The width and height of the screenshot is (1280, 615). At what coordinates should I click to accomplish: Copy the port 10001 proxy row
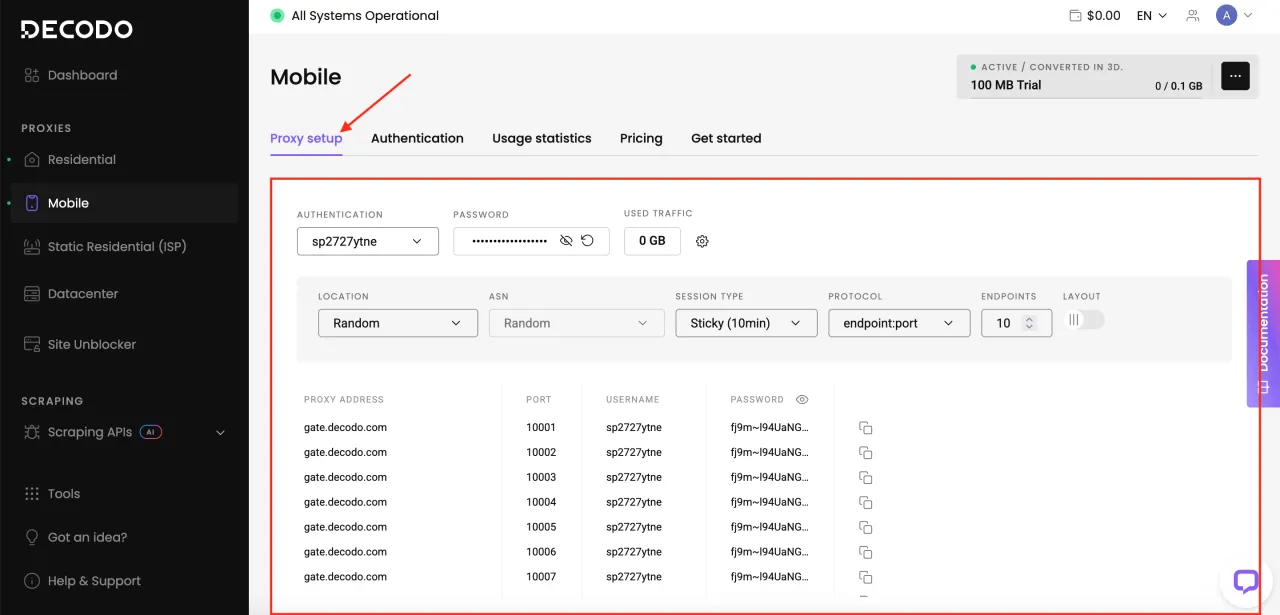coord(866,428)
